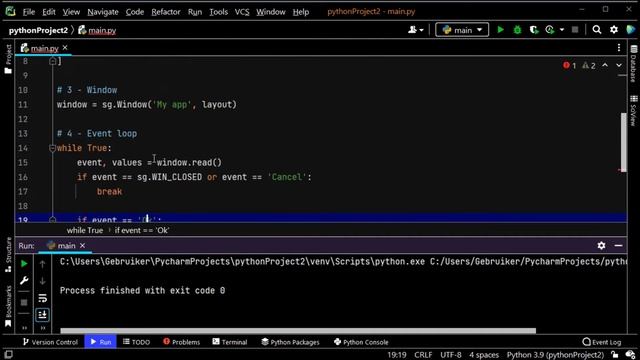Click Python 3.9 interpreter in status bar
The image size is (640, 360).
[555, 355]
